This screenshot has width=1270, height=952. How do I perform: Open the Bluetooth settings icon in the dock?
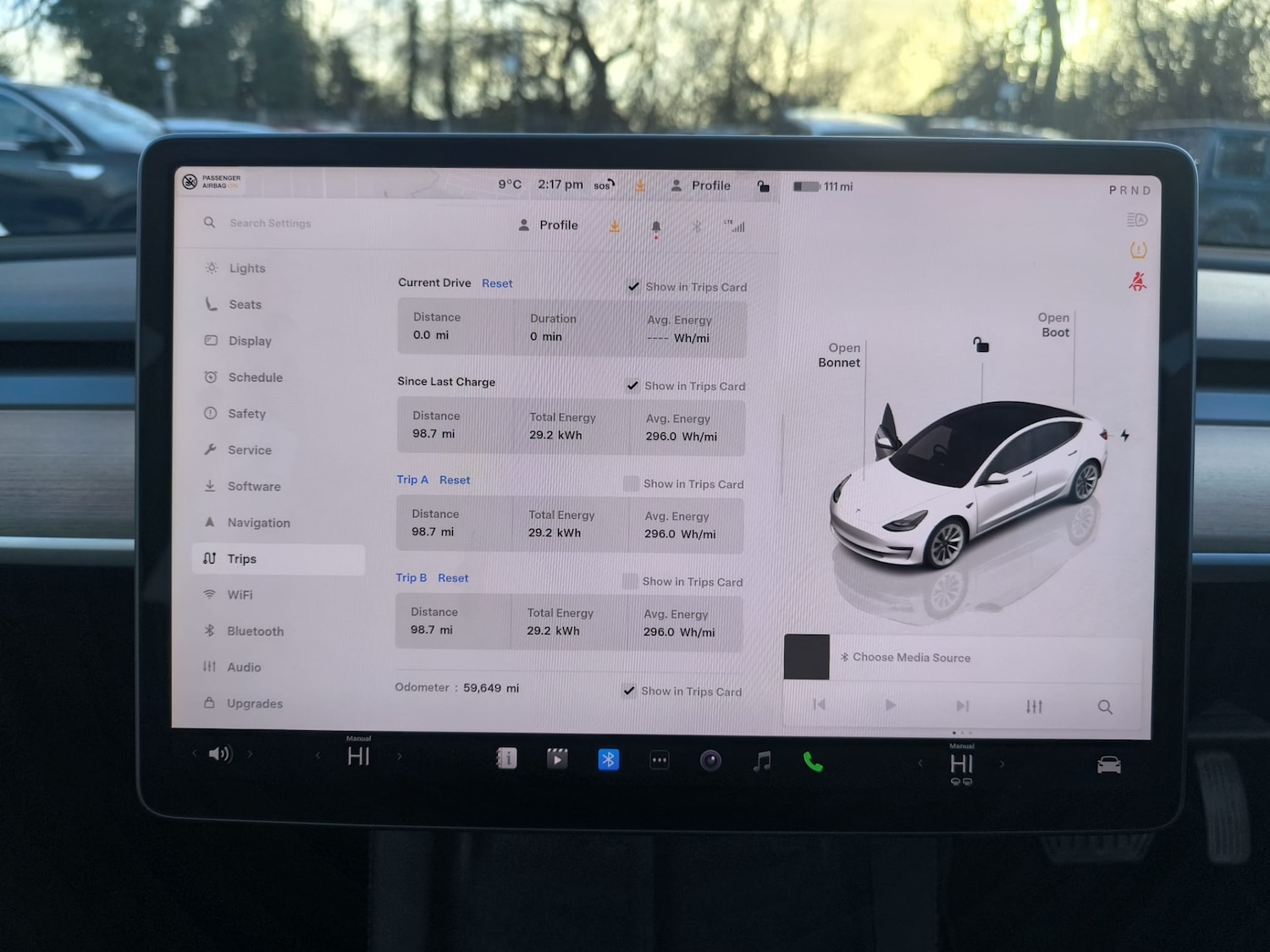point(610,760)
